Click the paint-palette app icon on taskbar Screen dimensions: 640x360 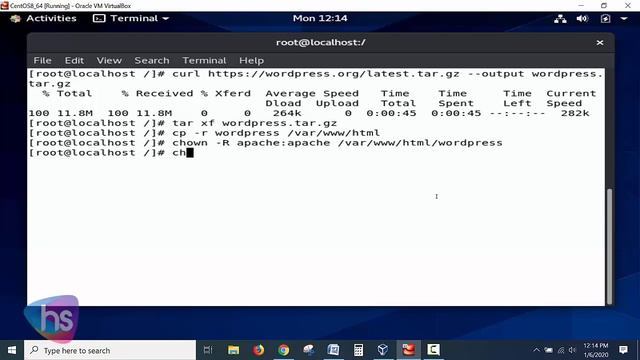pyautogui.click(x=309, y=350)
